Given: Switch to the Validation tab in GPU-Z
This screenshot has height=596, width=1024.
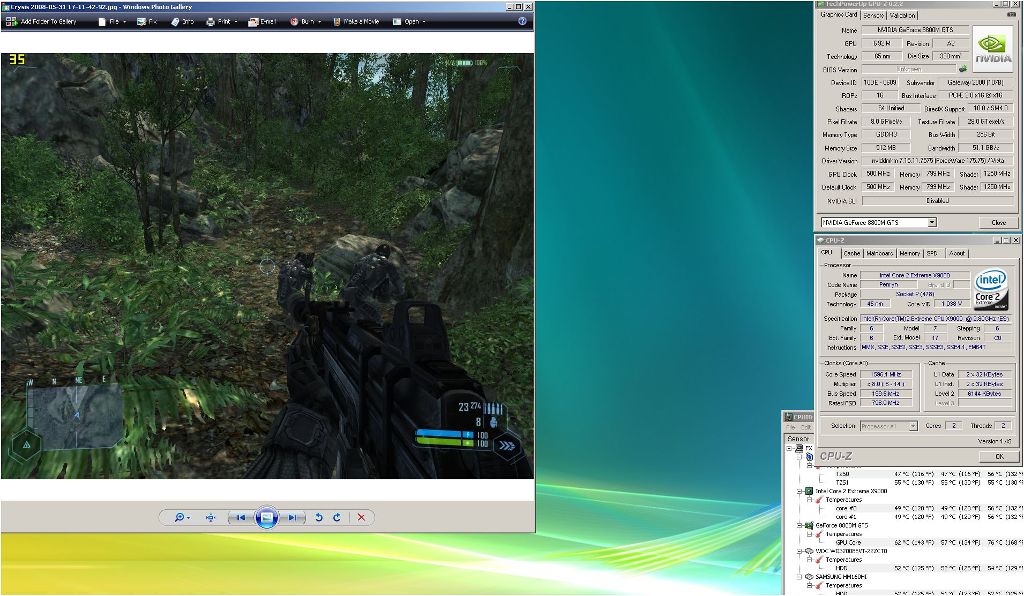Looking at the screenshot, I should [902, 15].
